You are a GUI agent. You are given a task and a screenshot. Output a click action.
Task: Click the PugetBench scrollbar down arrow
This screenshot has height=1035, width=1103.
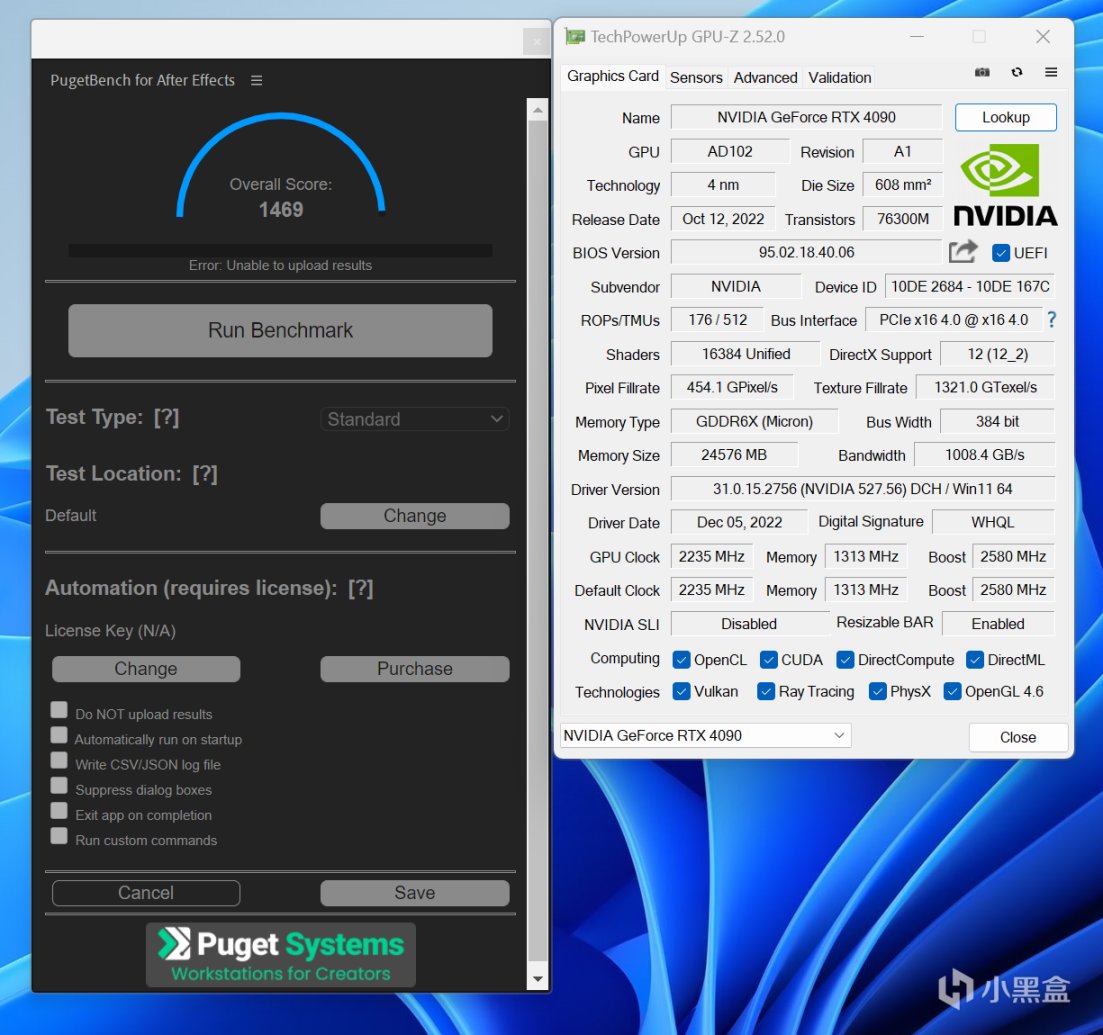tap(537, 979)
